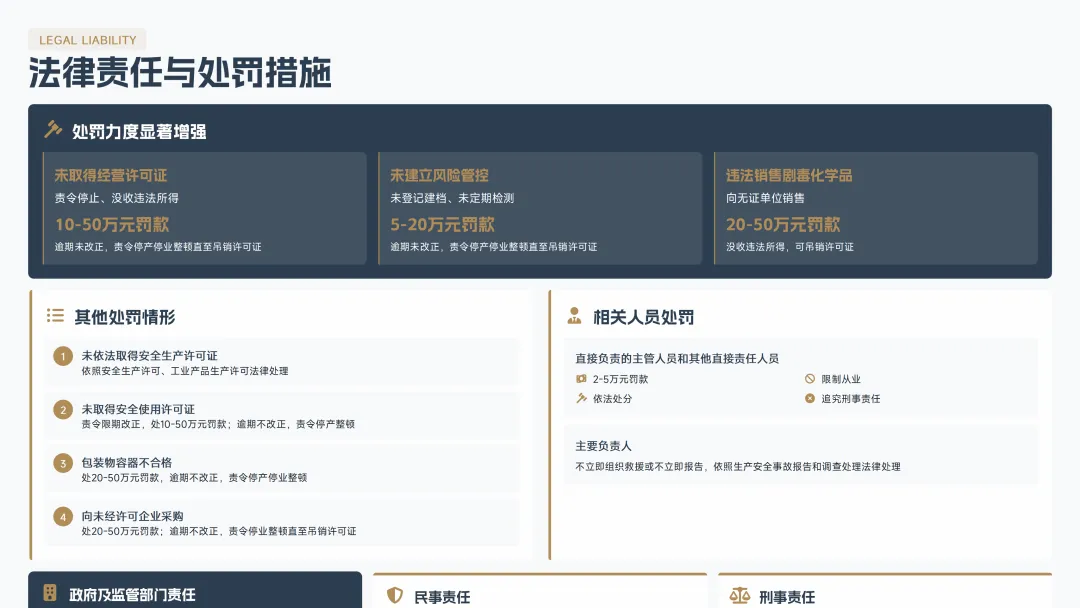Click the gavel icon beside 依法处分
The height and width of the screenshot is (608, 1080).
tap(581, 398)
